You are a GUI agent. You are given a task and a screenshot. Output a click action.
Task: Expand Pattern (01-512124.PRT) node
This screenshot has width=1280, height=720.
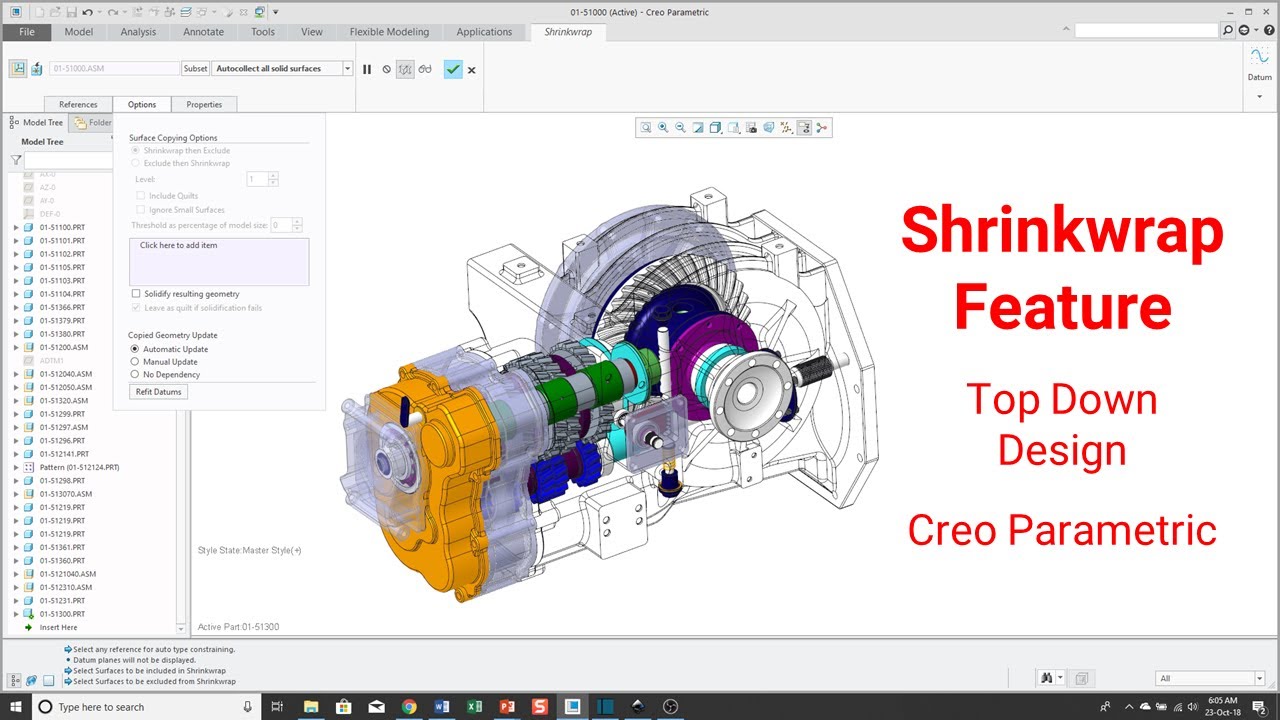[16, 468]
